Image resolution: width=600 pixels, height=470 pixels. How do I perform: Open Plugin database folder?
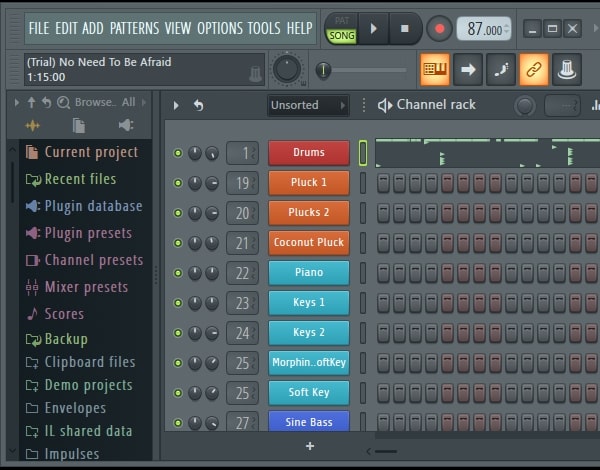[84, 206]
